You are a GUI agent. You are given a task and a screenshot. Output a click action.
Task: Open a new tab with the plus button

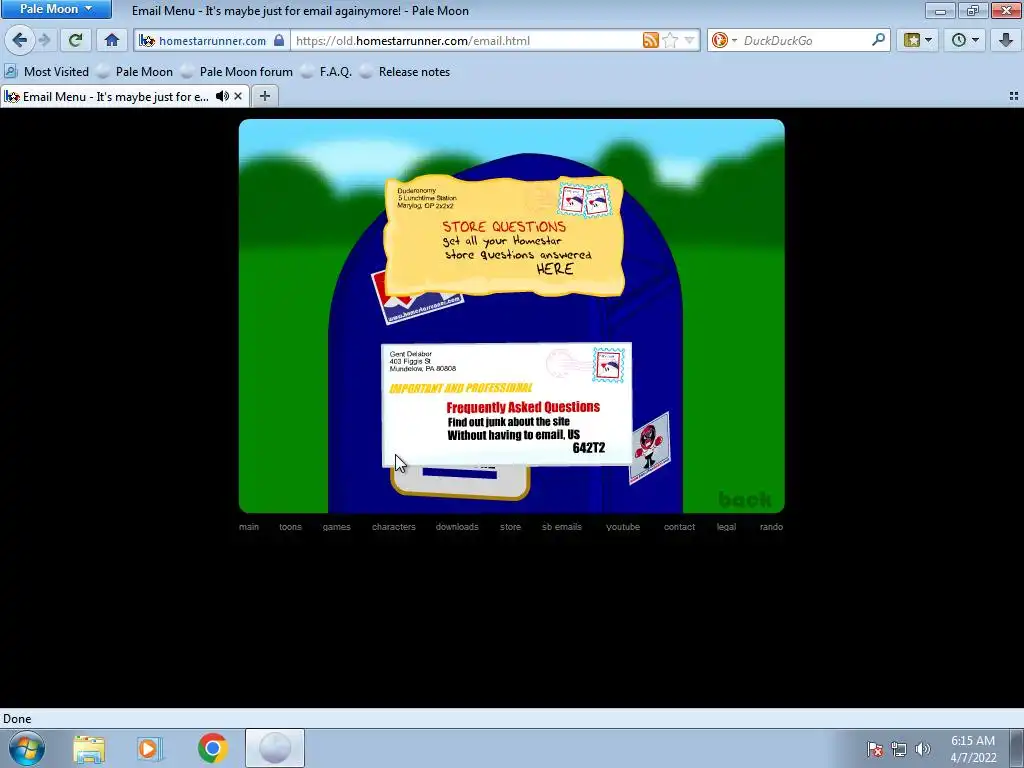264,97
